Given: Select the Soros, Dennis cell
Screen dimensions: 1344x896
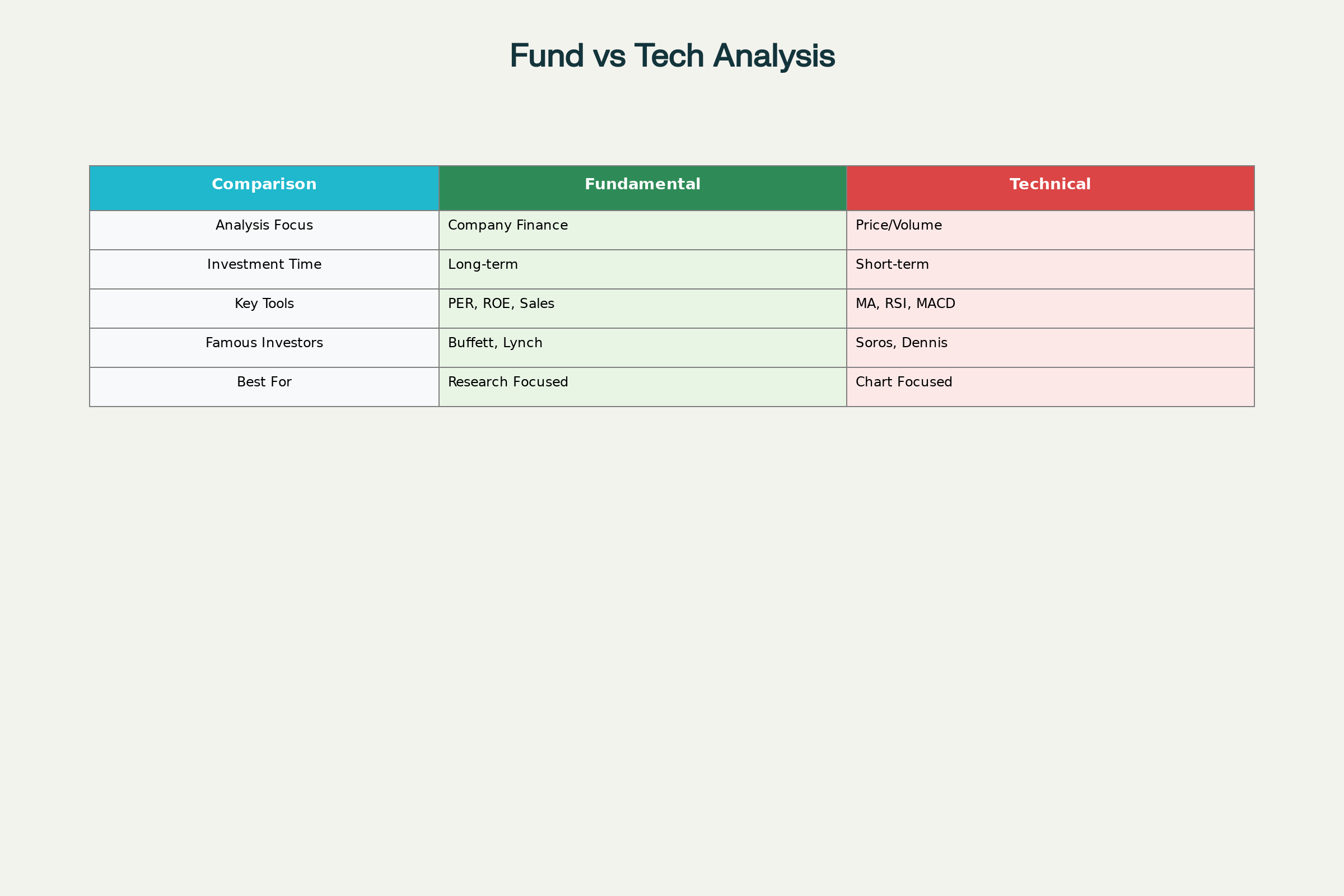Looking at the screenshot, I should pyautogui.click(x=1051, y=347).
